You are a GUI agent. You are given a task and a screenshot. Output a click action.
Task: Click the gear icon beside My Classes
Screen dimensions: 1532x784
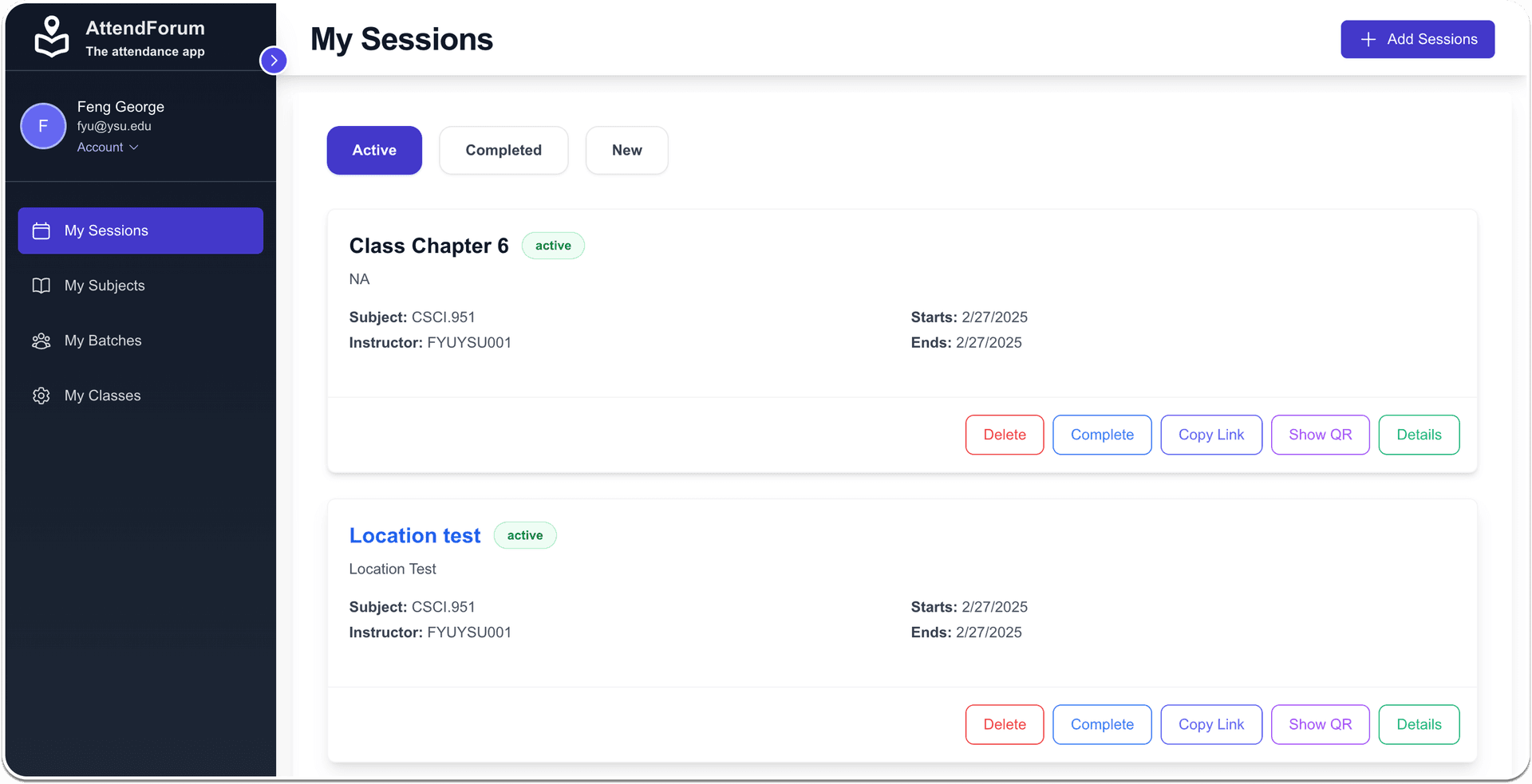pyautogui.click(x=41, y=396)
